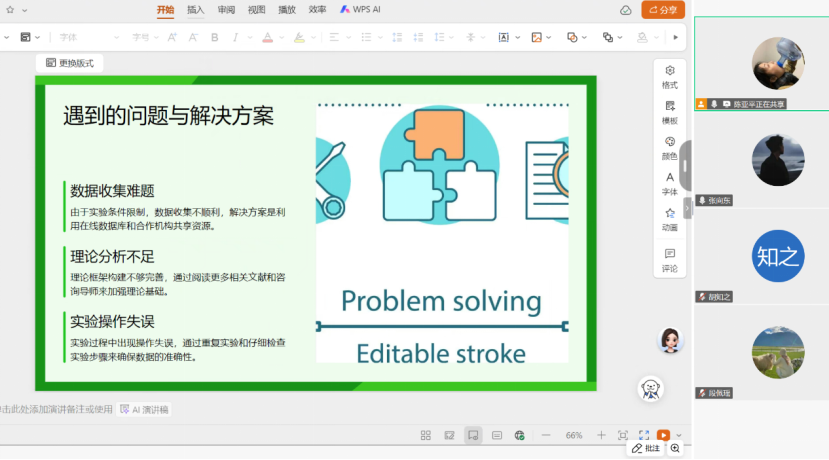Screen dimensions: 829x460
Task: Click the insert picture icon
Action: (x=537, y=37)
